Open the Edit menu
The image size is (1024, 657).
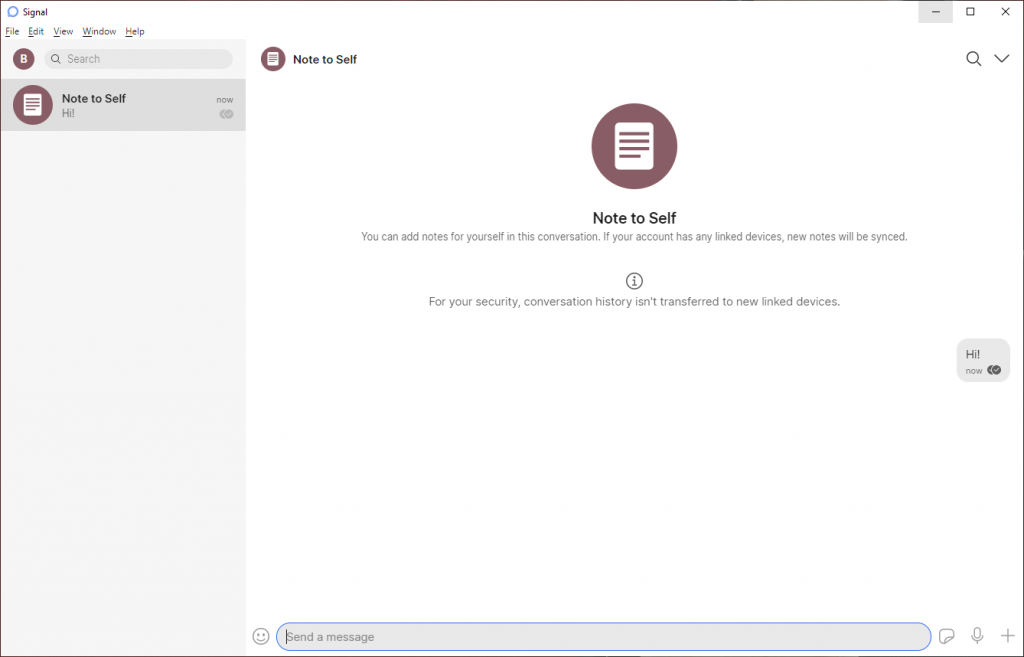click(36, 31)
